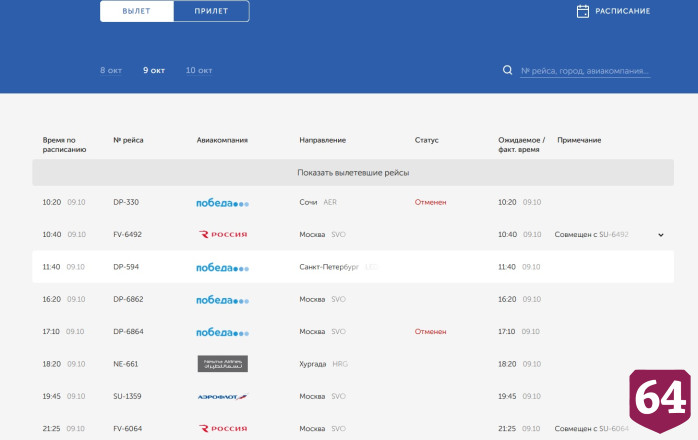This screenshot has width=698, height=440.
Task: Expand the FV-6492 flight row chevron
Action: point(661,235)
